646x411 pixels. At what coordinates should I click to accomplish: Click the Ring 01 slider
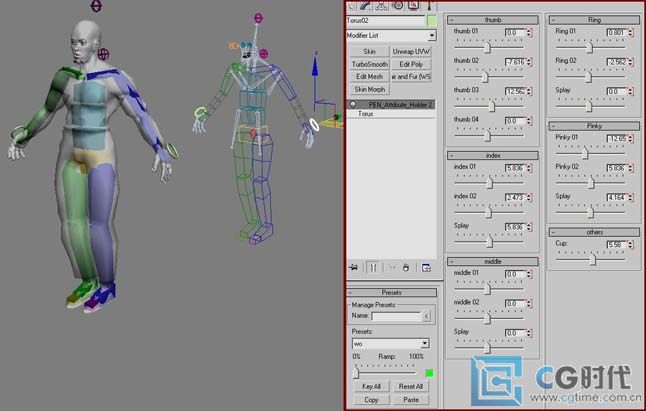coord(590,47)
